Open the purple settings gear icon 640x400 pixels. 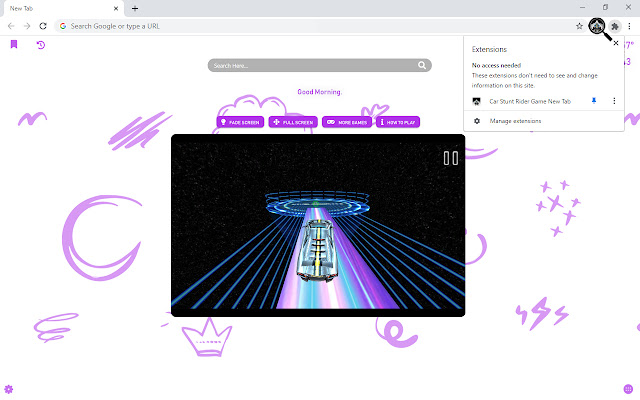pyautogui.click(x=9, y=389)
